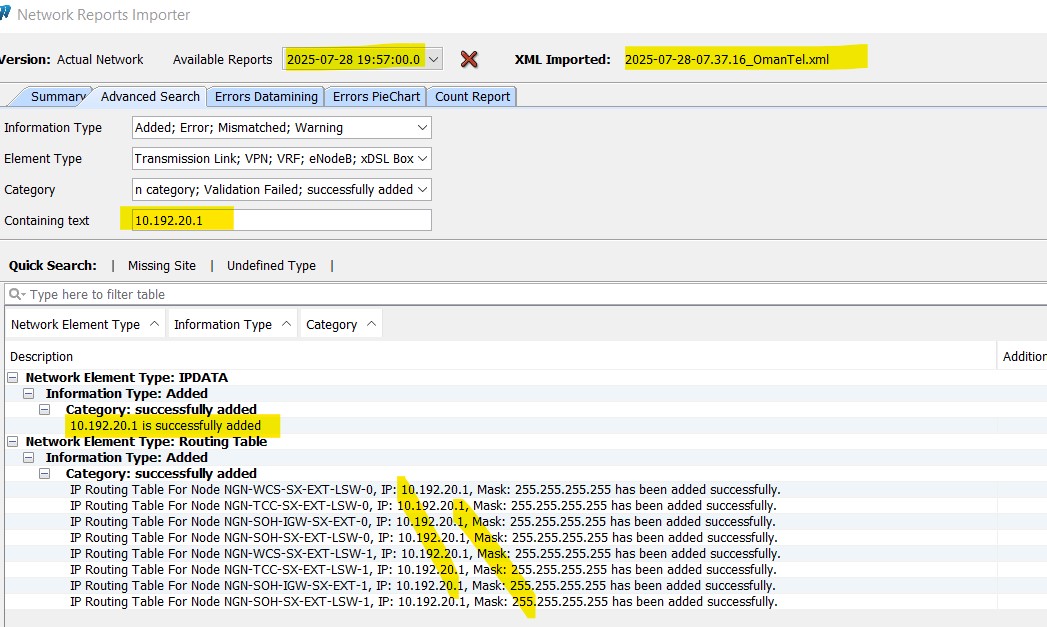
Task: Open the Category filter dropdown
Action: (x=423, y=190)
